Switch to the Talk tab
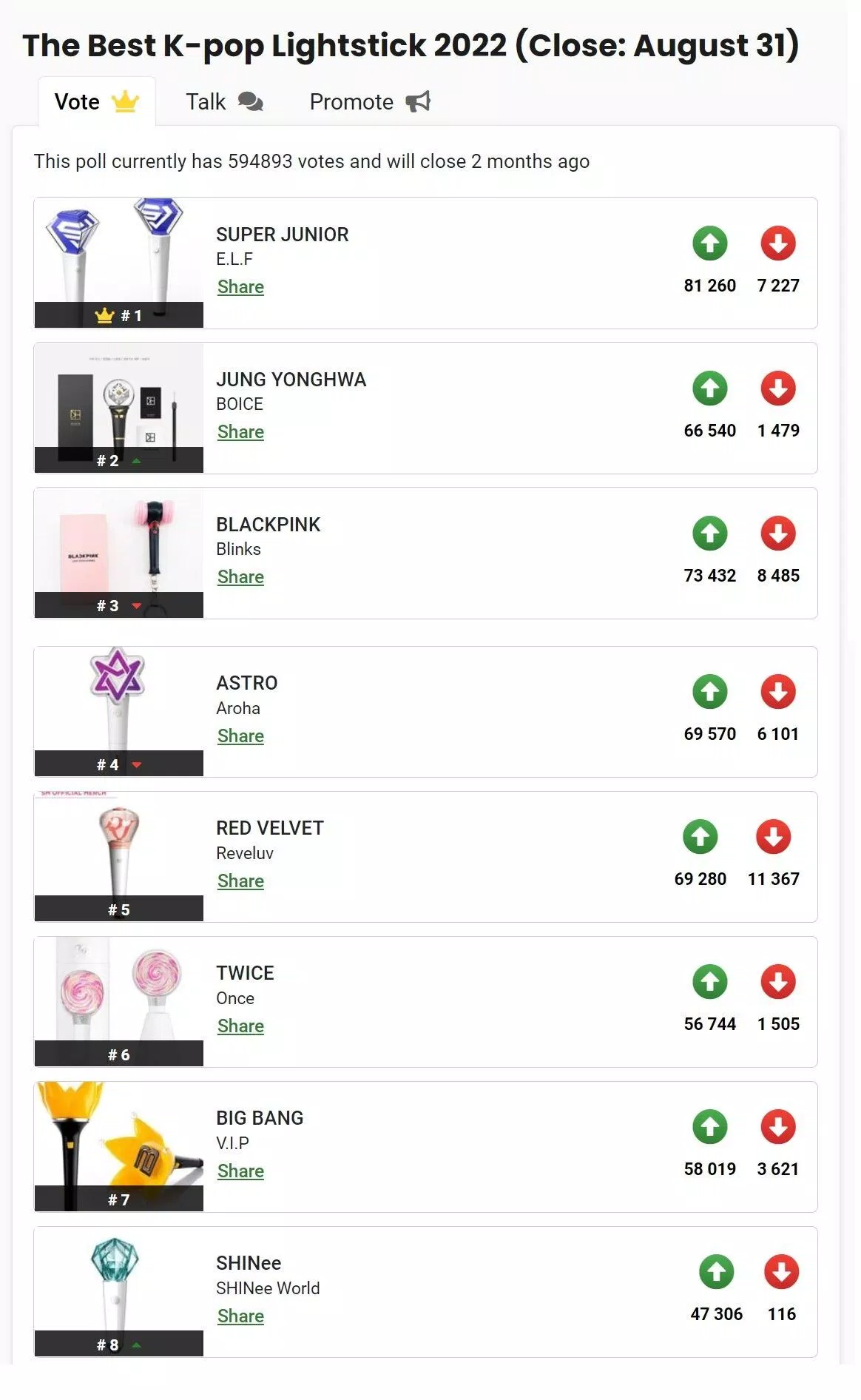The width and height of the screenshot is (861, 1400). 206,101
